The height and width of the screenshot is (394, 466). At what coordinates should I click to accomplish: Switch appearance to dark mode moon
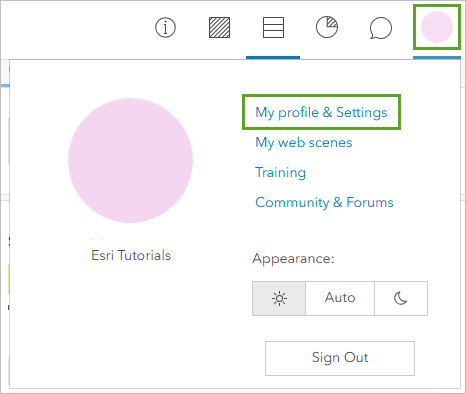(x=401, y=298)
